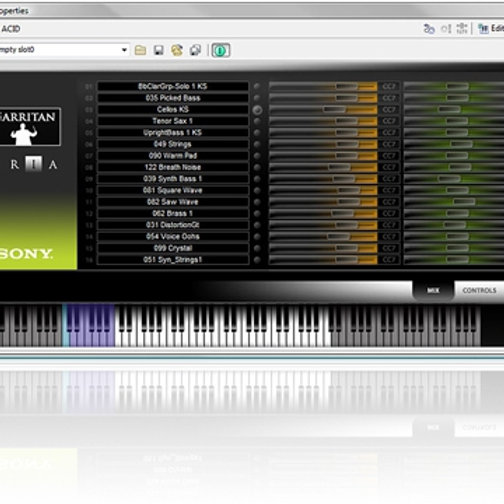Open the 039 Synth Bass 1 instrument slot
This screenshot has width=504, height=504.
coord(173,179)
